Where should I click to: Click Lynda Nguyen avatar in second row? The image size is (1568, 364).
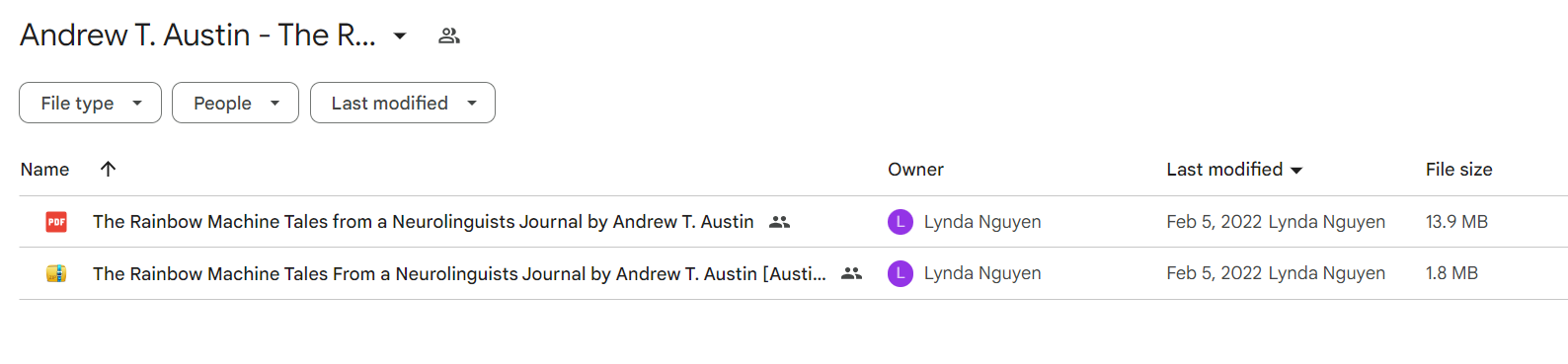click(900, 273)
